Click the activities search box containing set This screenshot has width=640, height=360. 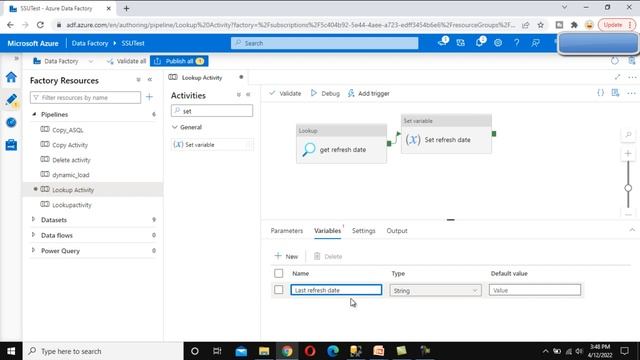(x=212, y=111)
